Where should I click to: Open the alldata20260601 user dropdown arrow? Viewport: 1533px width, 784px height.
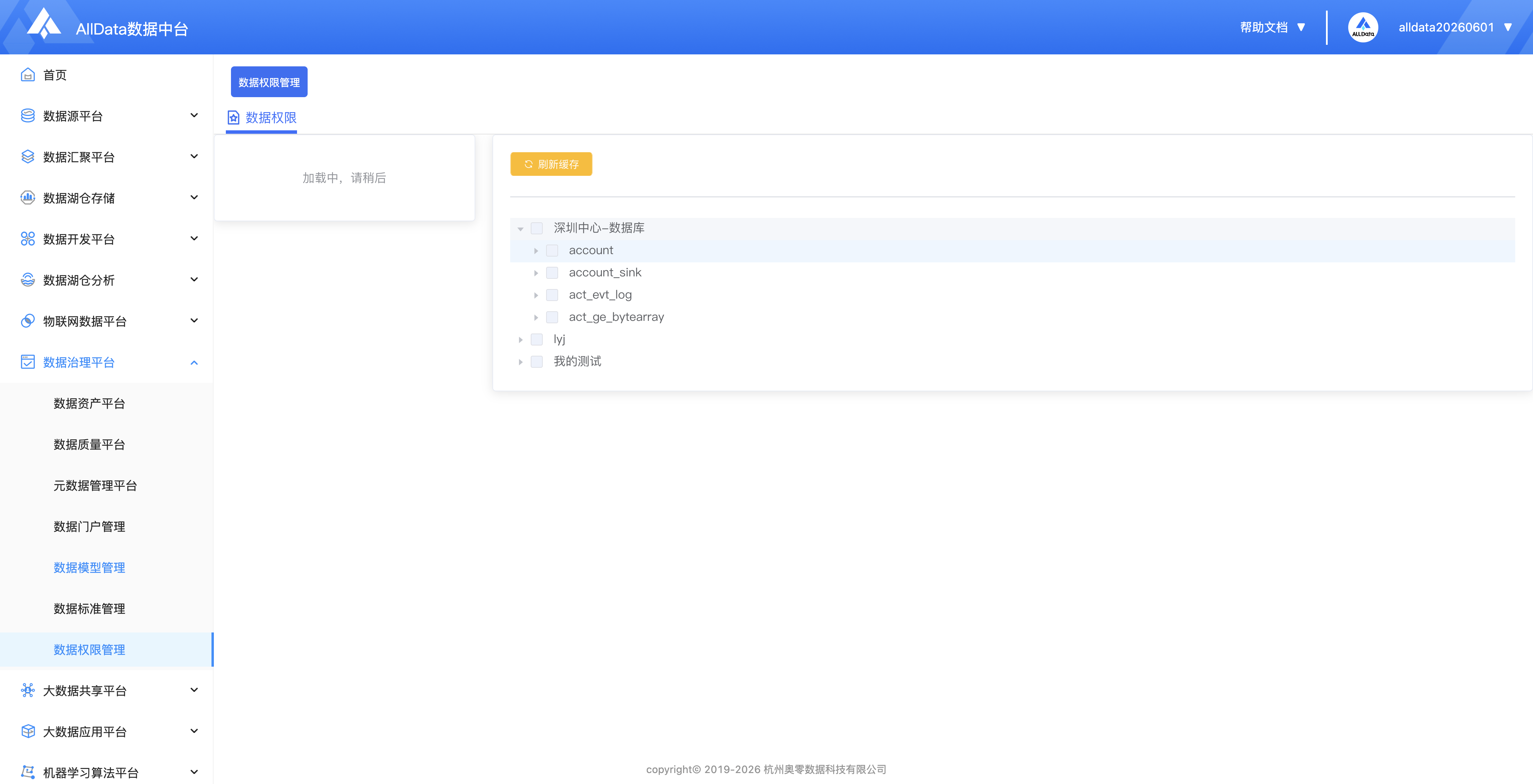[1508, 27]
